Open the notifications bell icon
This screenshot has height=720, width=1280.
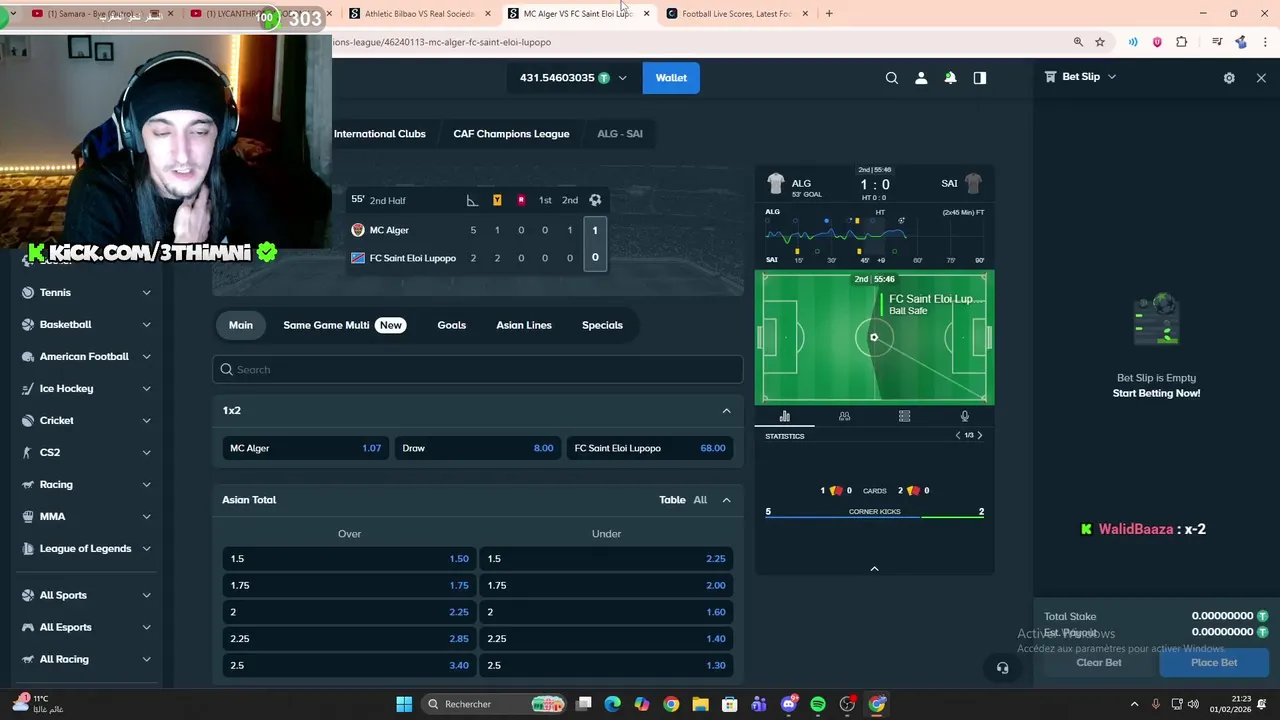pos(950,78)
